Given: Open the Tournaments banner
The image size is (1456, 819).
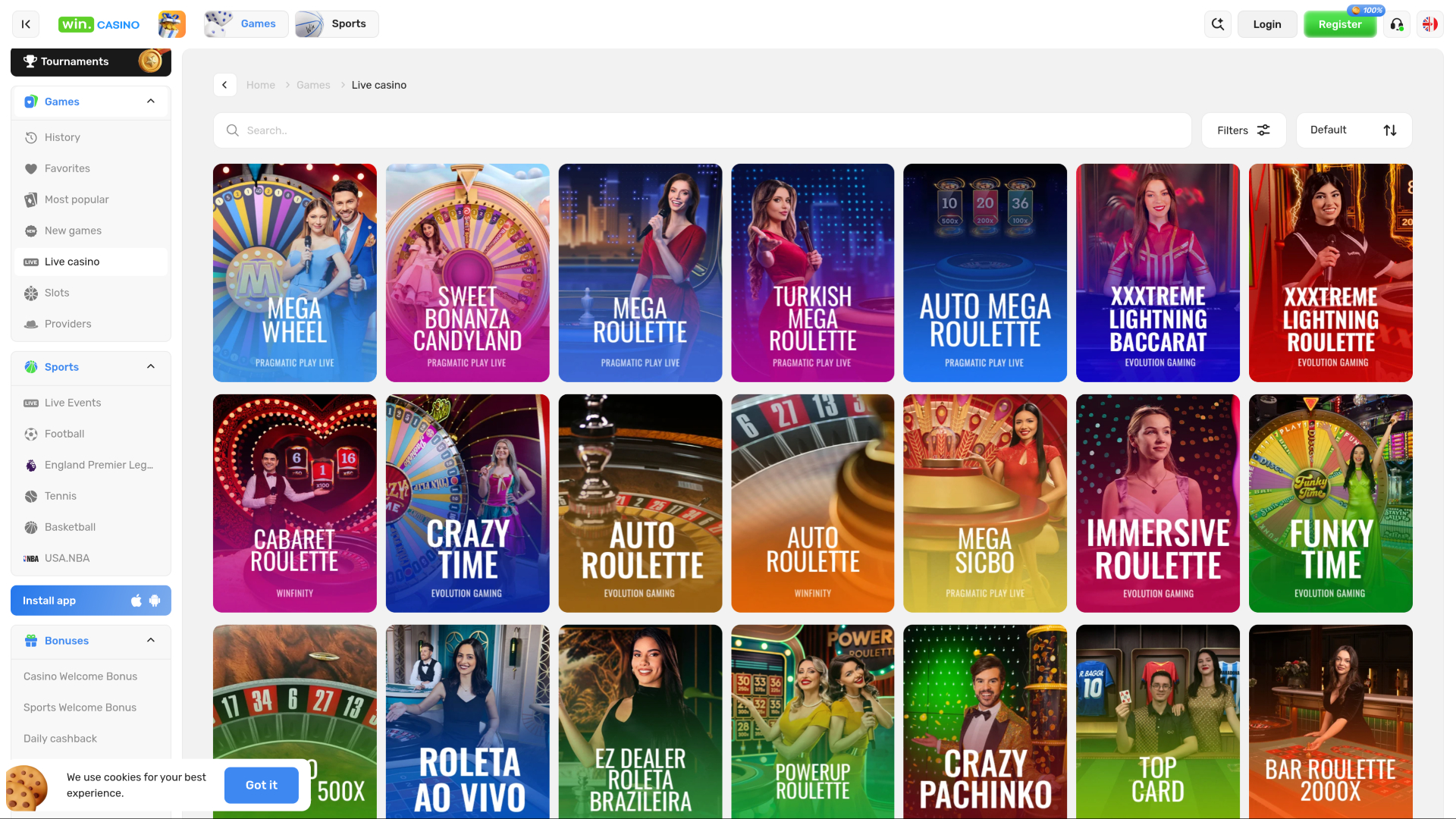Looking at the screenshot, I should pyautogui.click(x=91, y=61).
